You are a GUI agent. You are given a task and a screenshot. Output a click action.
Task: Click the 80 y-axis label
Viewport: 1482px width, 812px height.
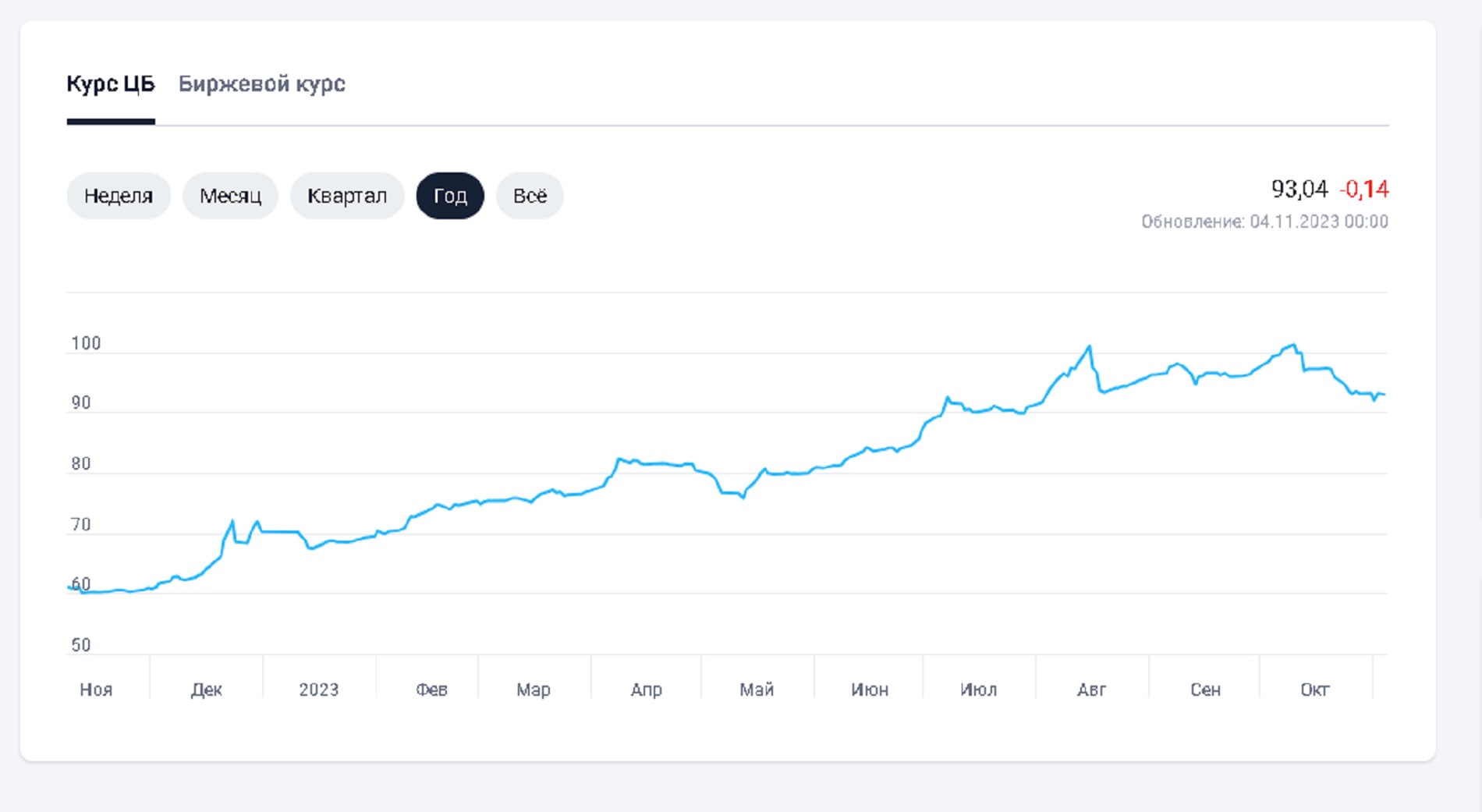81,463
